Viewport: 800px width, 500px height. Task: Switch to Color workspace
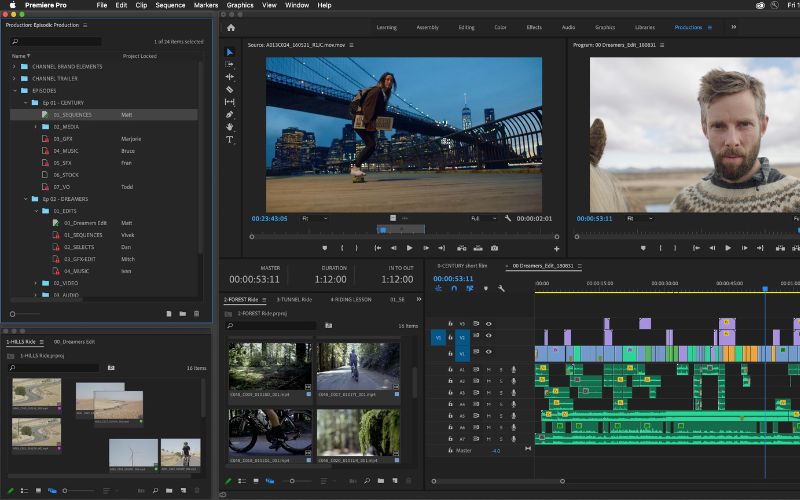click(500, 27)
